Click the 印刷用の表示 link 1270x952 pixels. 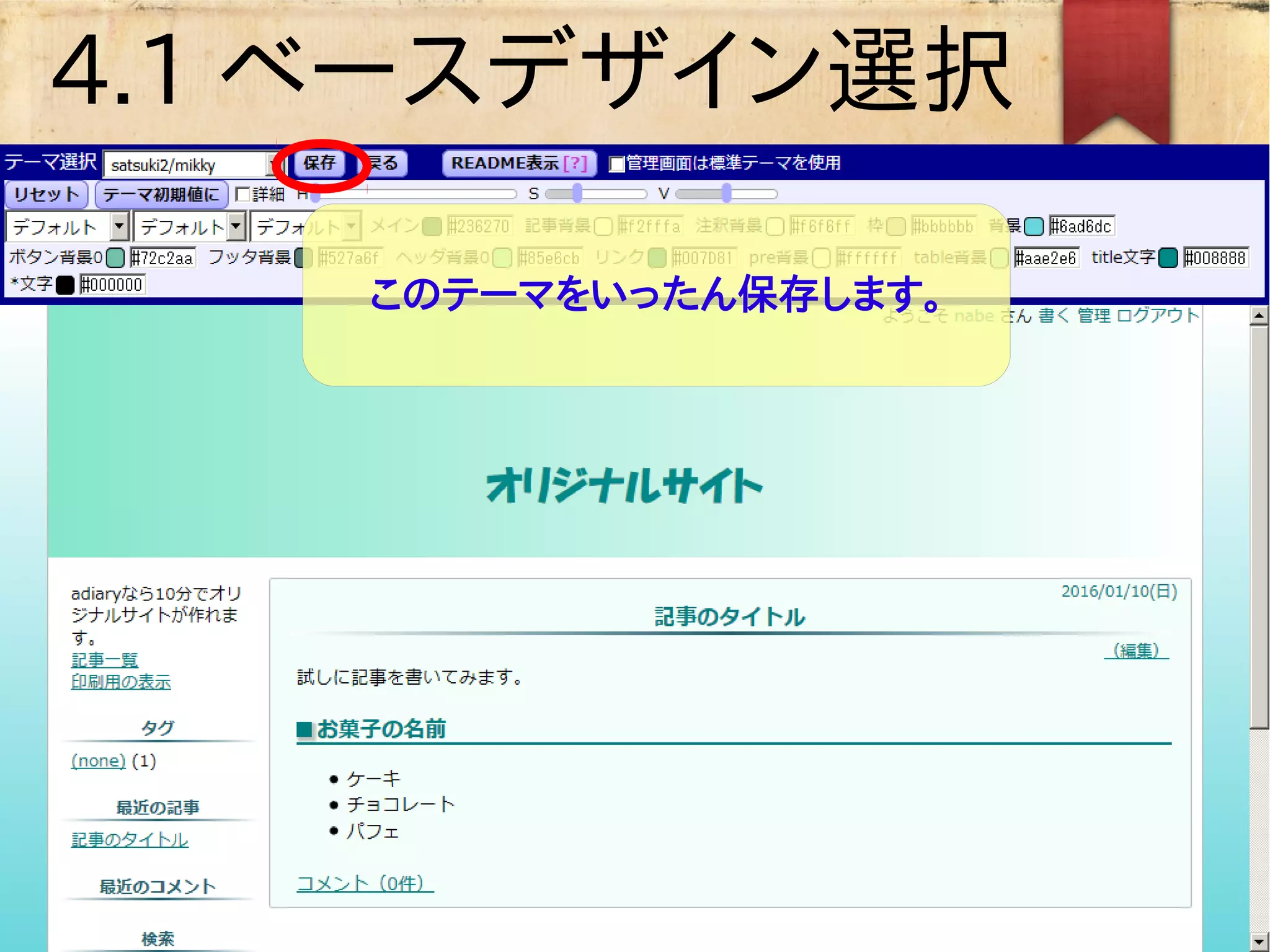tap(121, 682)
